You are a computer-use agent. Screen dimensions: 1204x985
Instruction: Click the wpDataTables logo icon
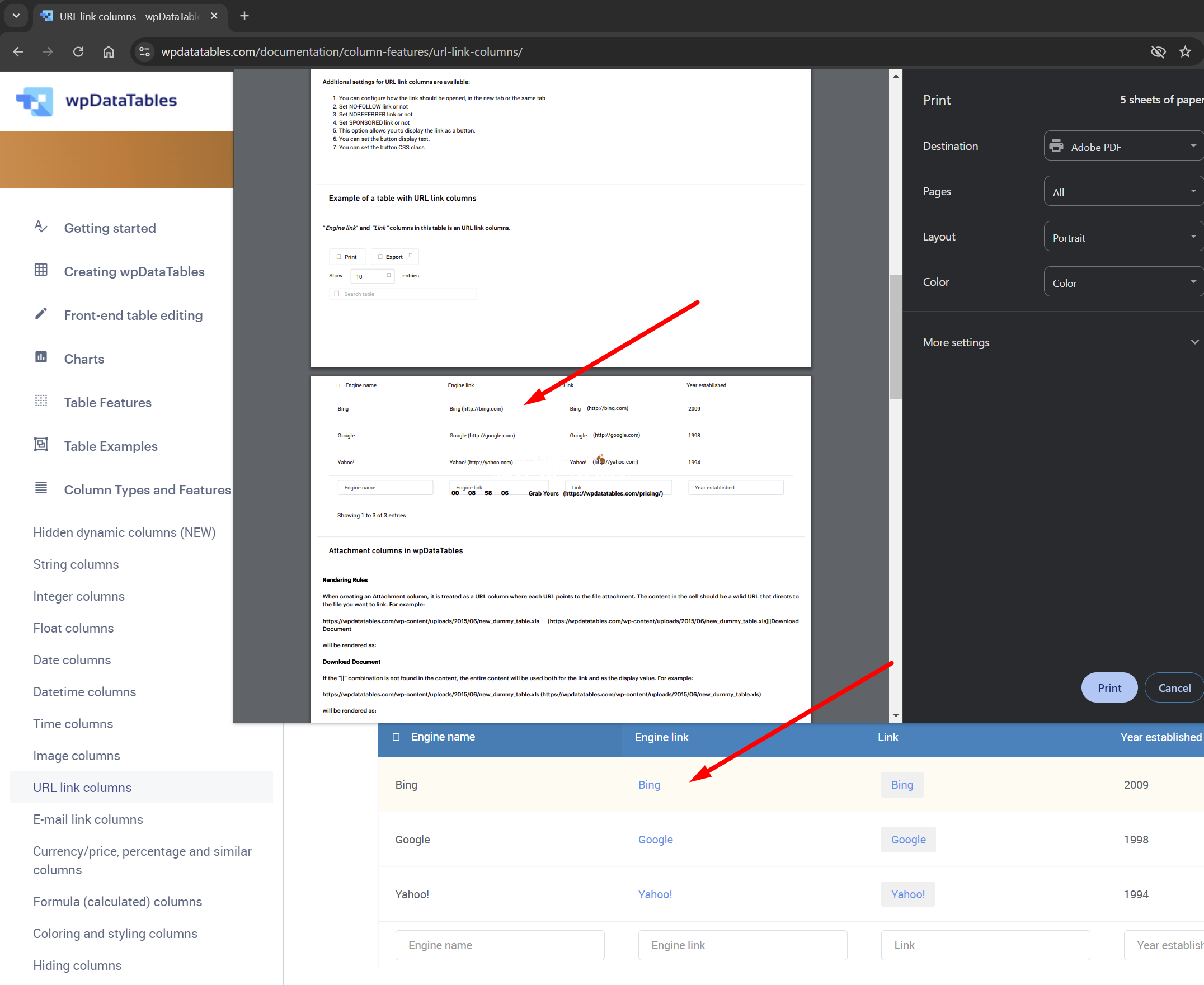pyautogui.click(x=35, y=101)
